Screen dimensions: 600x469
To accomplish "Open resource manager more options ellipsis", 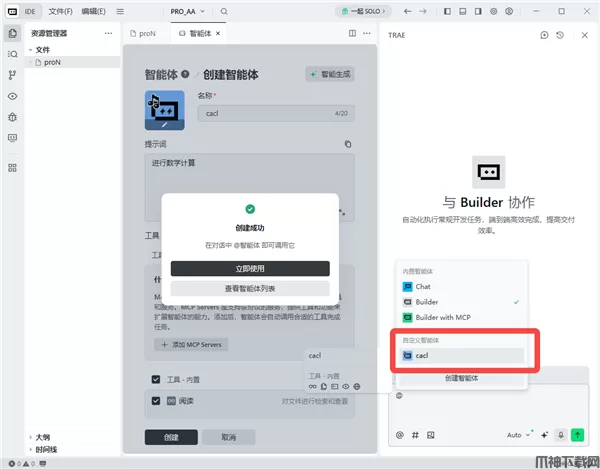I will [x=108, y=33].
